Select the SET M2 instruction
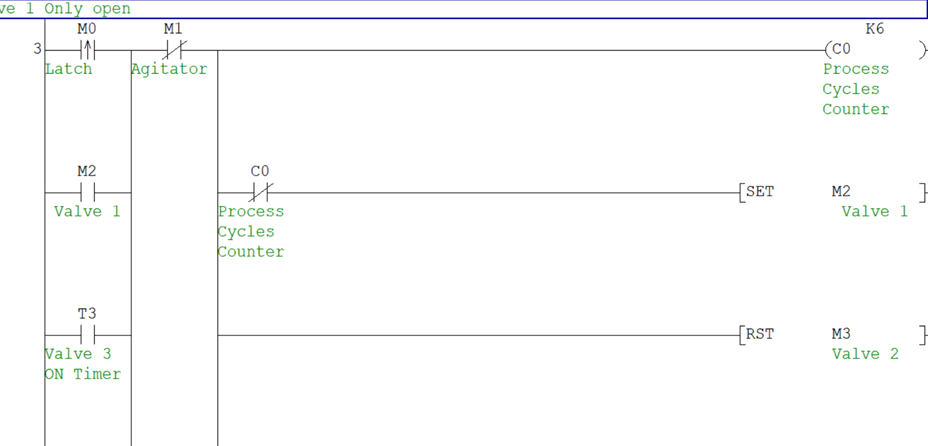The image size is (928, 446). (x=760, y=192)
